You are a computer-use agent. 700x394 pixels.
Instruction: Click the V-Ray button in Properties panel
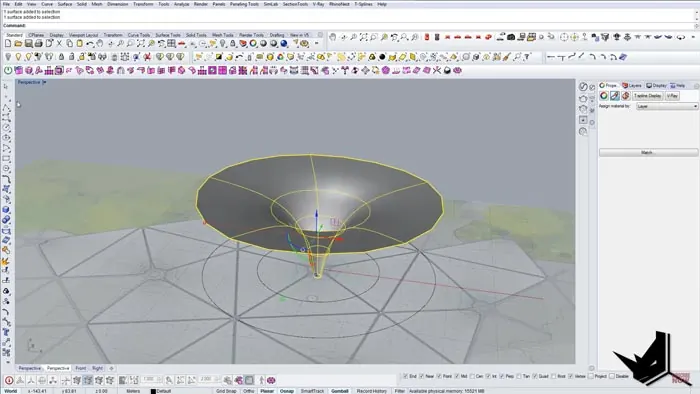pos(672,96)
